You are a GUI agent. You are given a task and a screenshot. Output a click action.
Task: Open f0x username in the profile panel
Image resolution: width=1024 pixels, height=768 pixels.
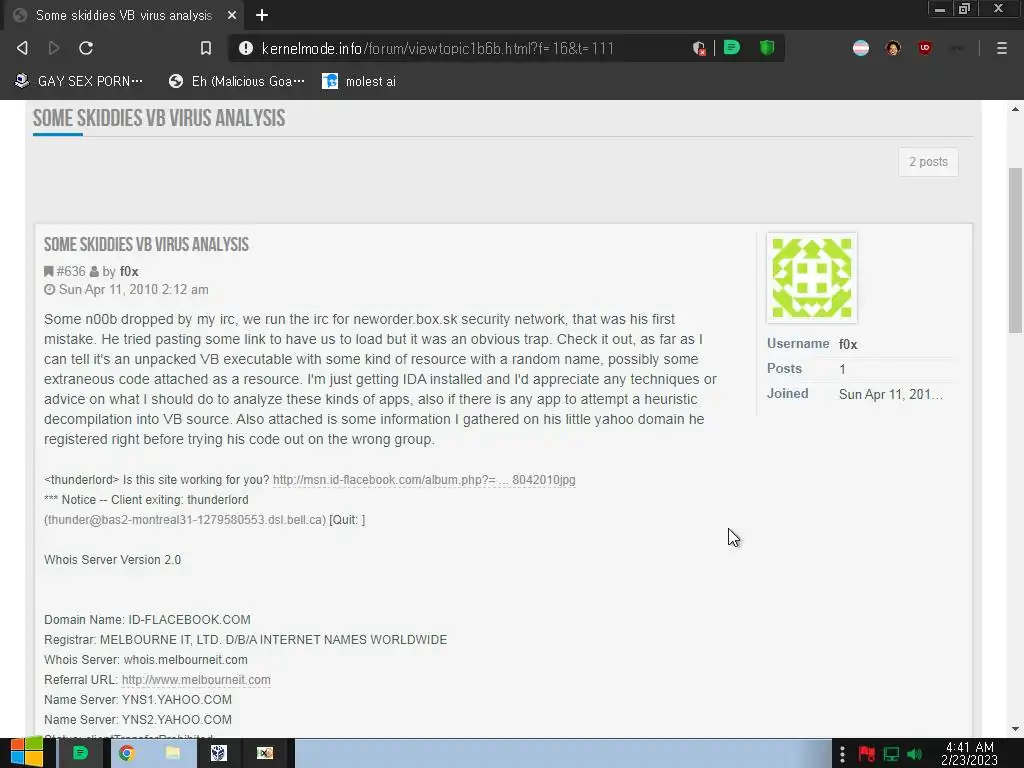click(848, 344)
